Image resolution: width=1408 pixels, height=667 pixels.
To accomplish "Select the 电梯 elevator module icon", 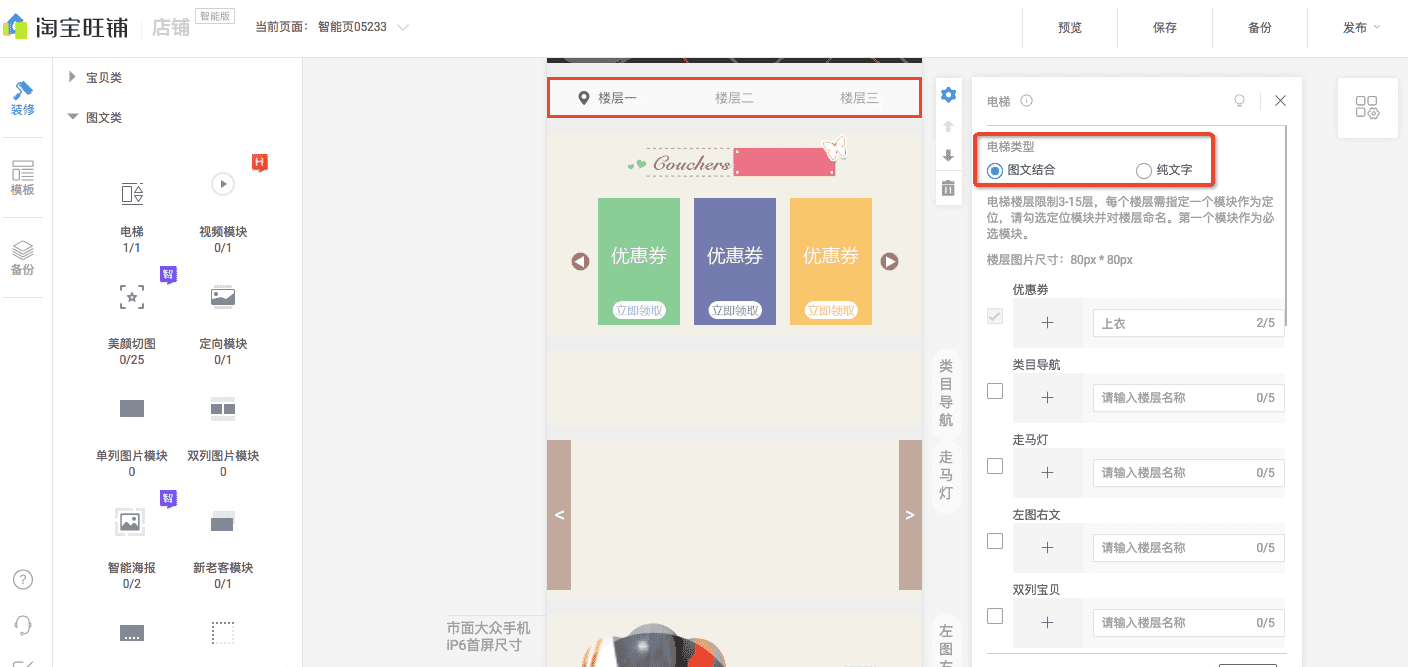I will point(132,193).
